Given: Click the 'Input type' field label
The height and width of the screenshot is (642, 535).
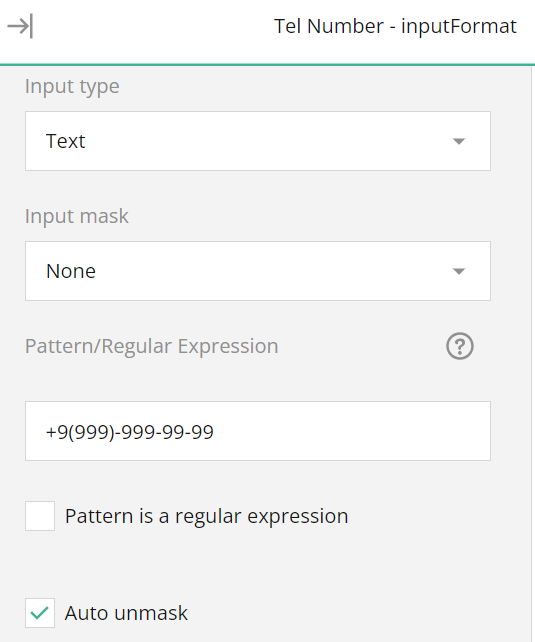Looking at the screenshot, I should (x=72, y=87).
